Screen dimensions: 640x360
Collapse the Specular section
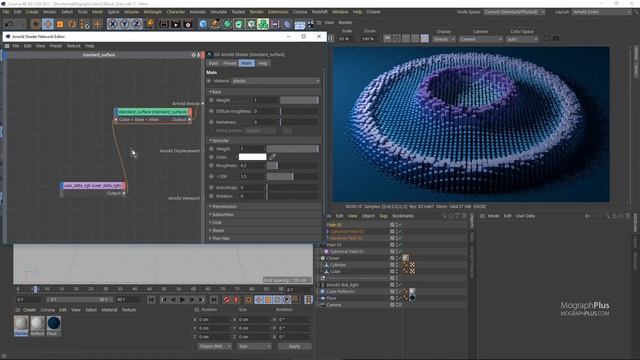pyautogui.click(x=220, y=140)
